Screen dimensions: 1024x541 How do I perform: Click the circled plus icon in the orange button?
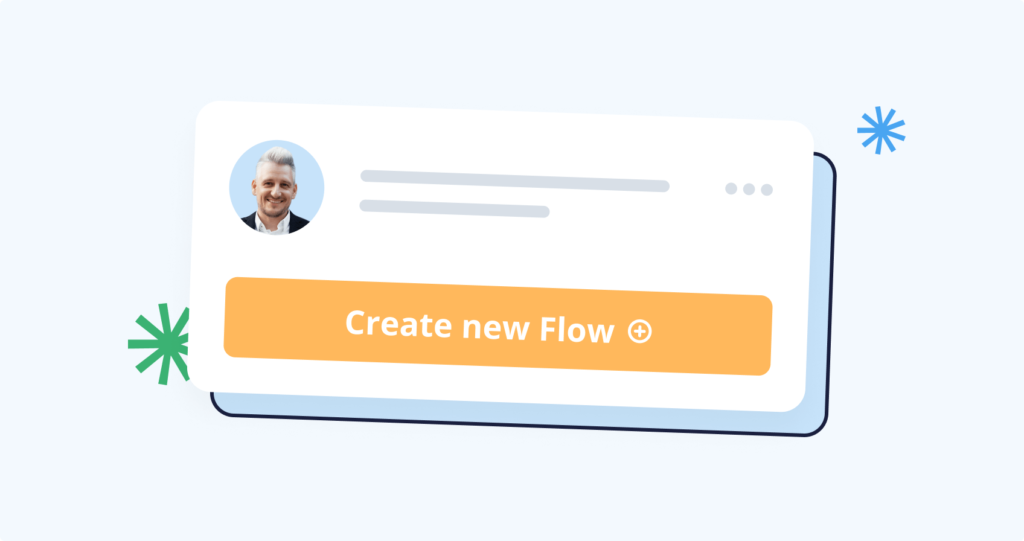point(639,332)
